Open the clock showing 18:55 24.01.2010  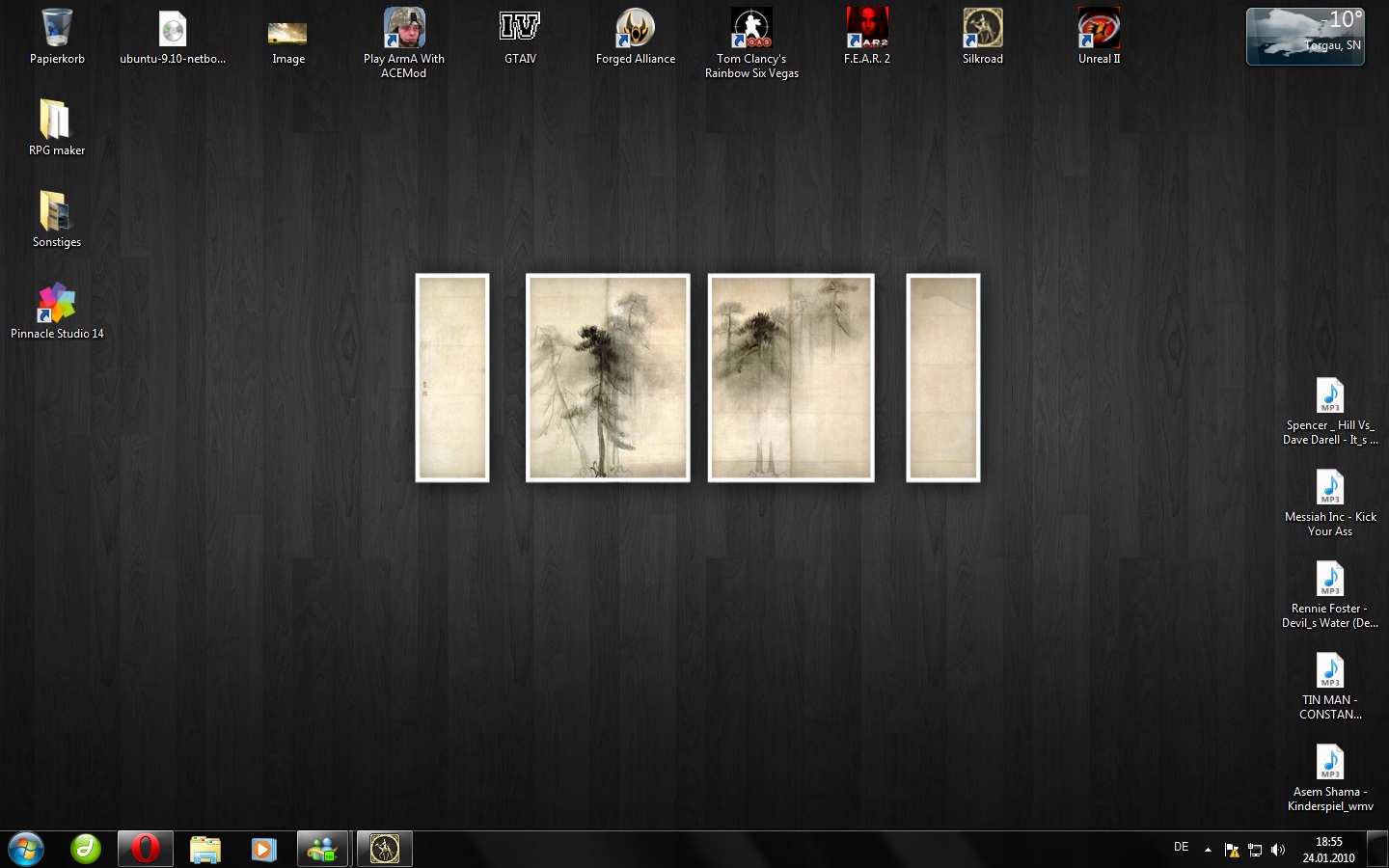[1328, 850]
